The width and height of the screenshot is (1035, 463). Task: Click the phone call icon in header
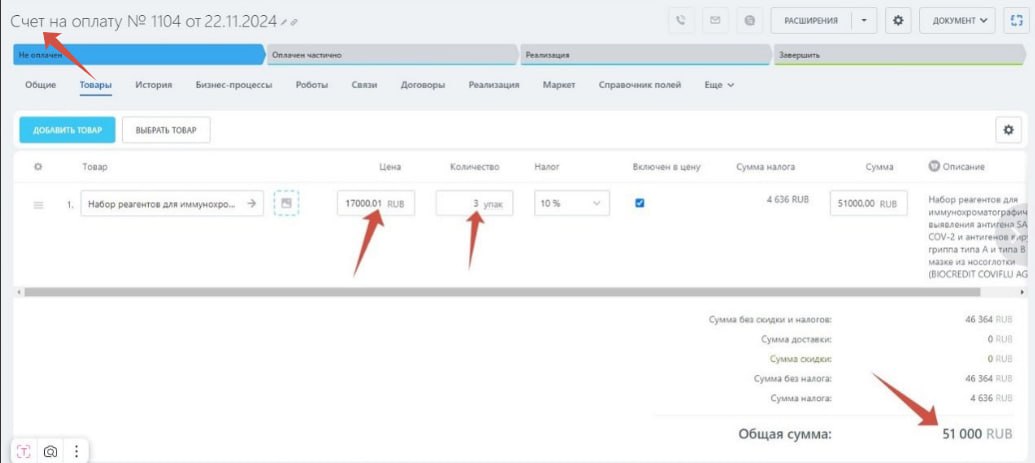[682, 20]
